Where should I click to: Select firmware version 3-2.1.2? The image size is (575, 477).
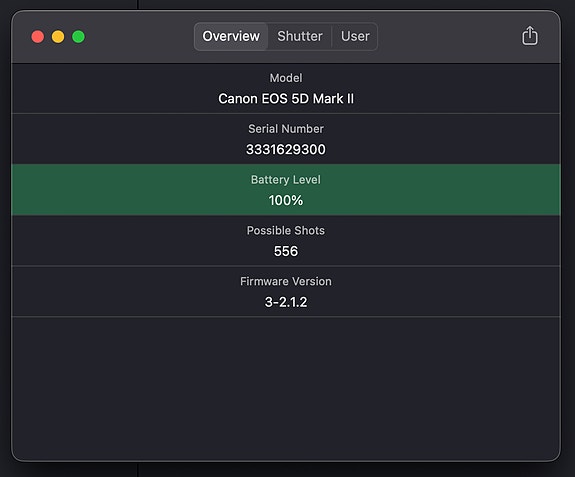tap(286, 302)
